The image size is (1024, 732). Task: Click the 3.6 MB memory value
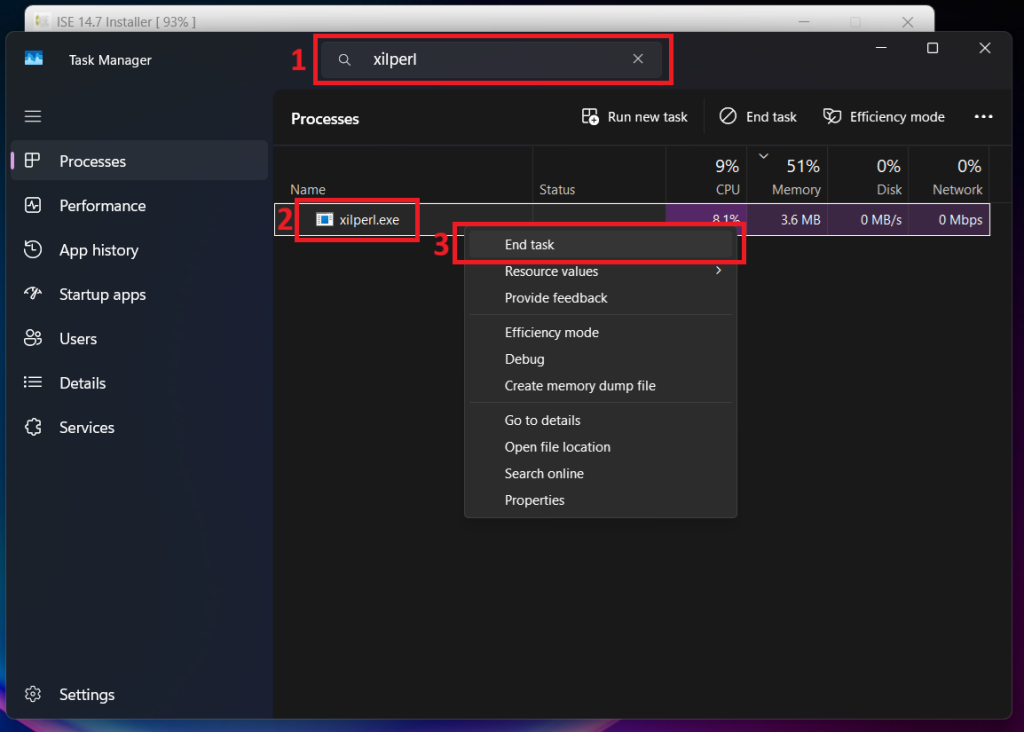[x=800, y=220]
